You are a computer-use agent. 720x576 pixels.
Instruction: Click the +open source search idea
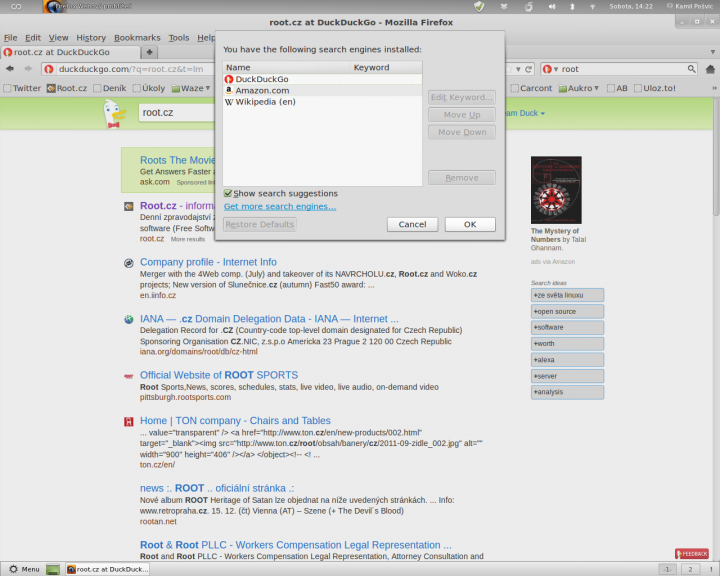click(567, 311)
